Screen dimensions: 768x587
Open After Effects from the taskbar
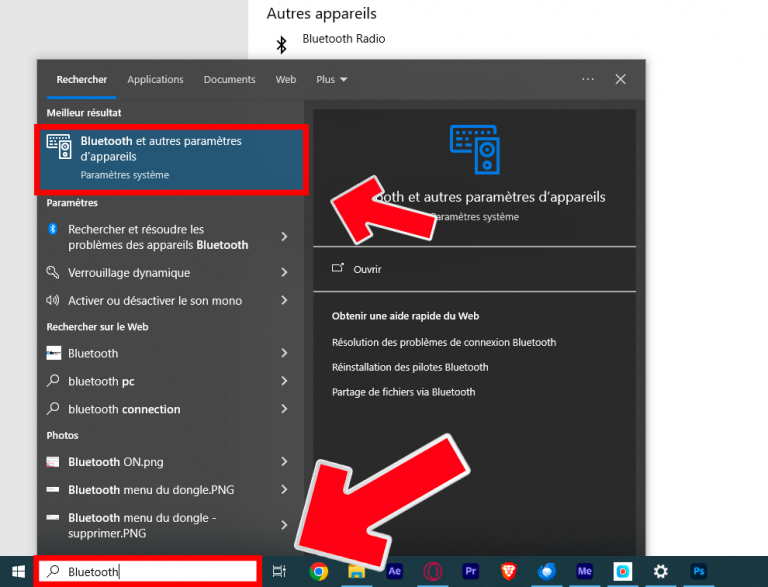pos(394,571)
